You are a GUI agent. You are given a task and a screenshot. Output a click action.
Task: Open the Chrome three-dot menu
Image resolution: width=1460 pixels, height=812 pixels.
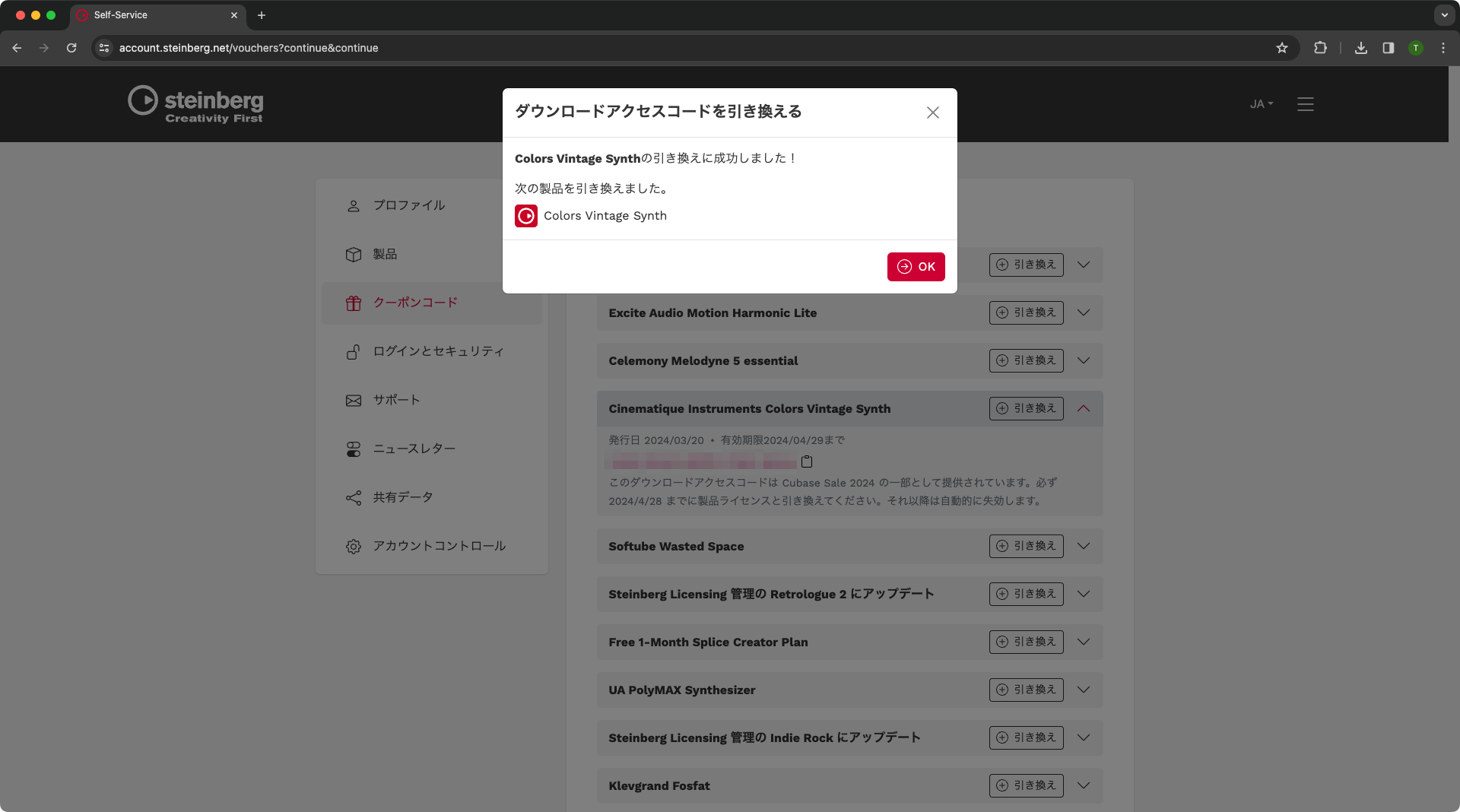(x=1443, y=48)
